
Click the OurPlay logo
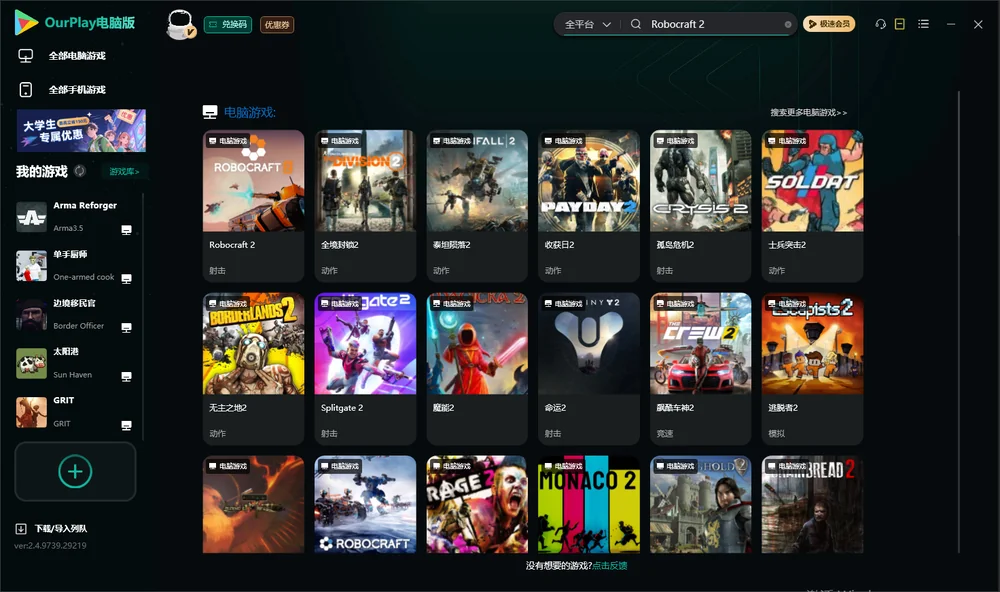pyautogui.click(x=74, y=23)
